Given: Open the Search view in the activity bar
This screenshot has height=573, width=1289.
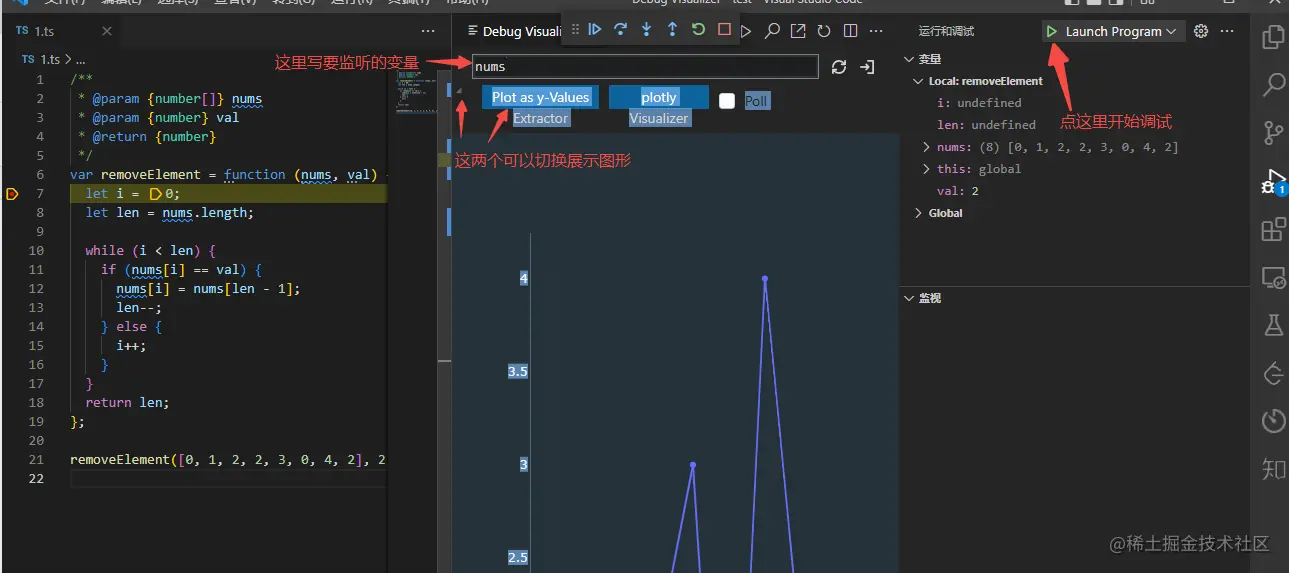Looking at the screenshot, I should 1274,85.
